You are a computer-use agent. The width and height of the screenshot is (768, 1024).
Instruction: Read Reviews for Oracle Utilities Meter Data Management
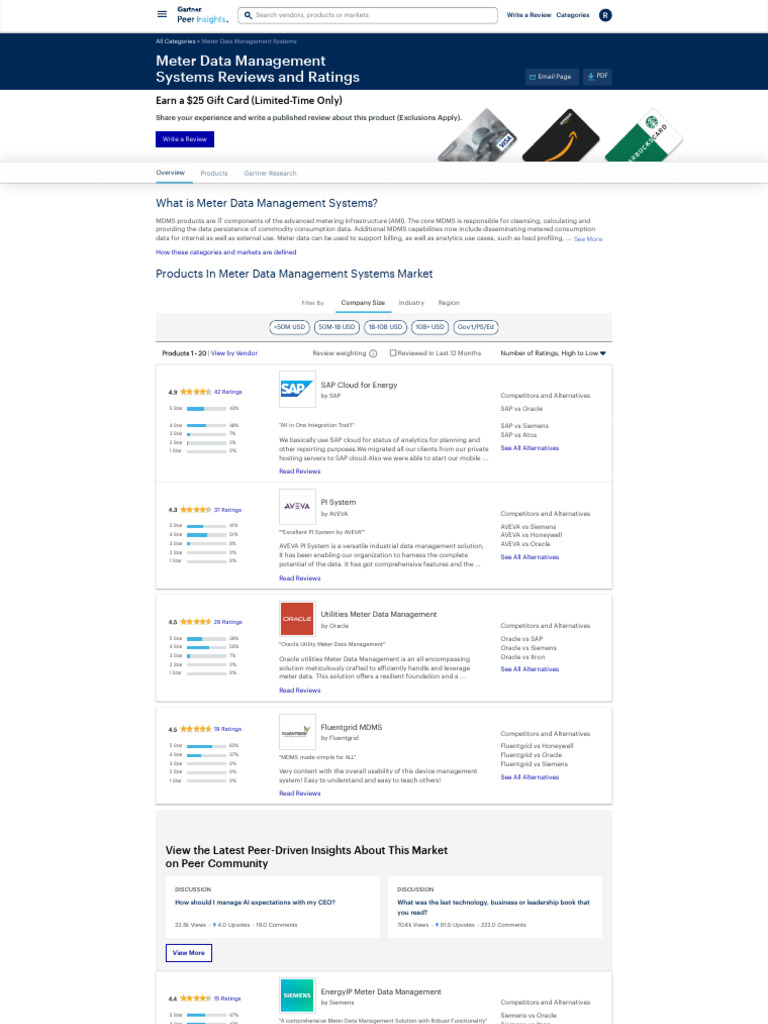300,690
